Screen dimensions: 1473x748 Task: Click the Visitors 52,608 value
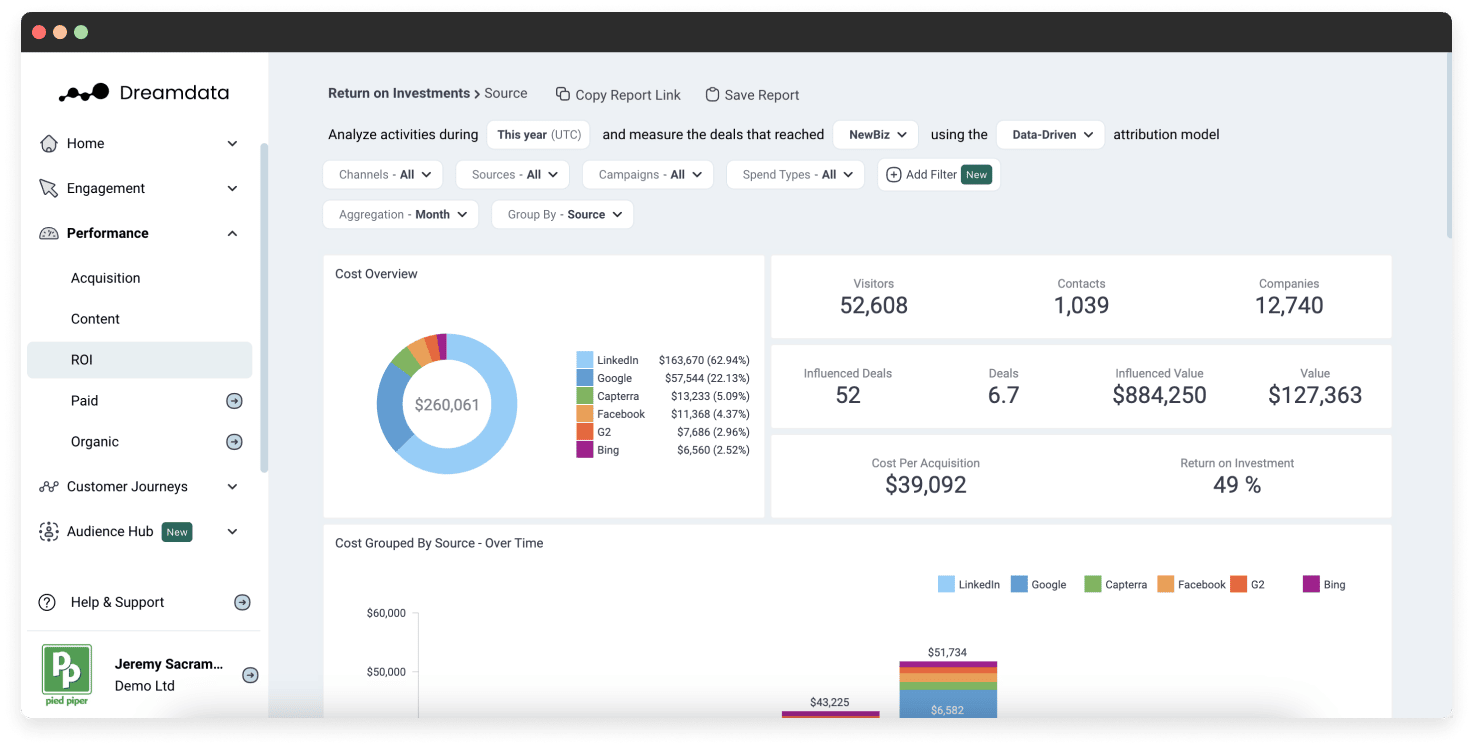tap(874, 306)
